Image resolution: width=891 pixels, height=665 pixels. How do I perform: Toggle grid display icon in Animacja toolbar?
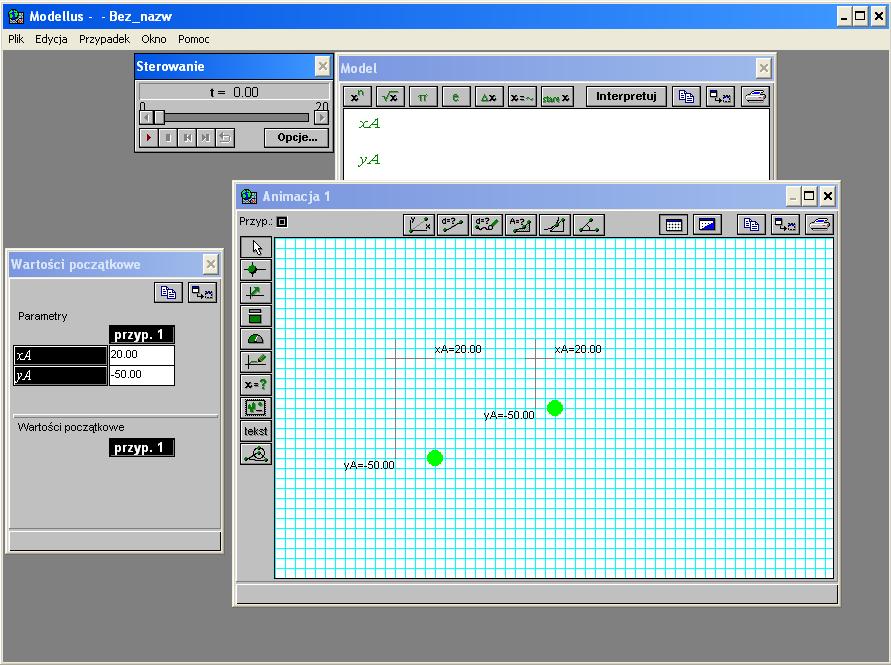[x=673, y=225]
